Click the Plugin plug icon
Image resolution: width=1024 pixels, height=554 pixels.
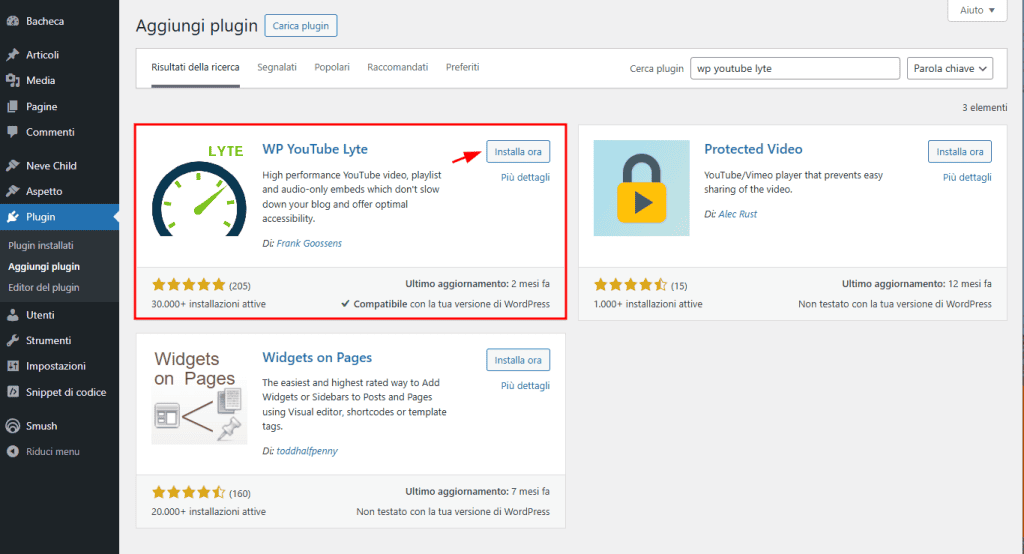(x=12, y=217)
